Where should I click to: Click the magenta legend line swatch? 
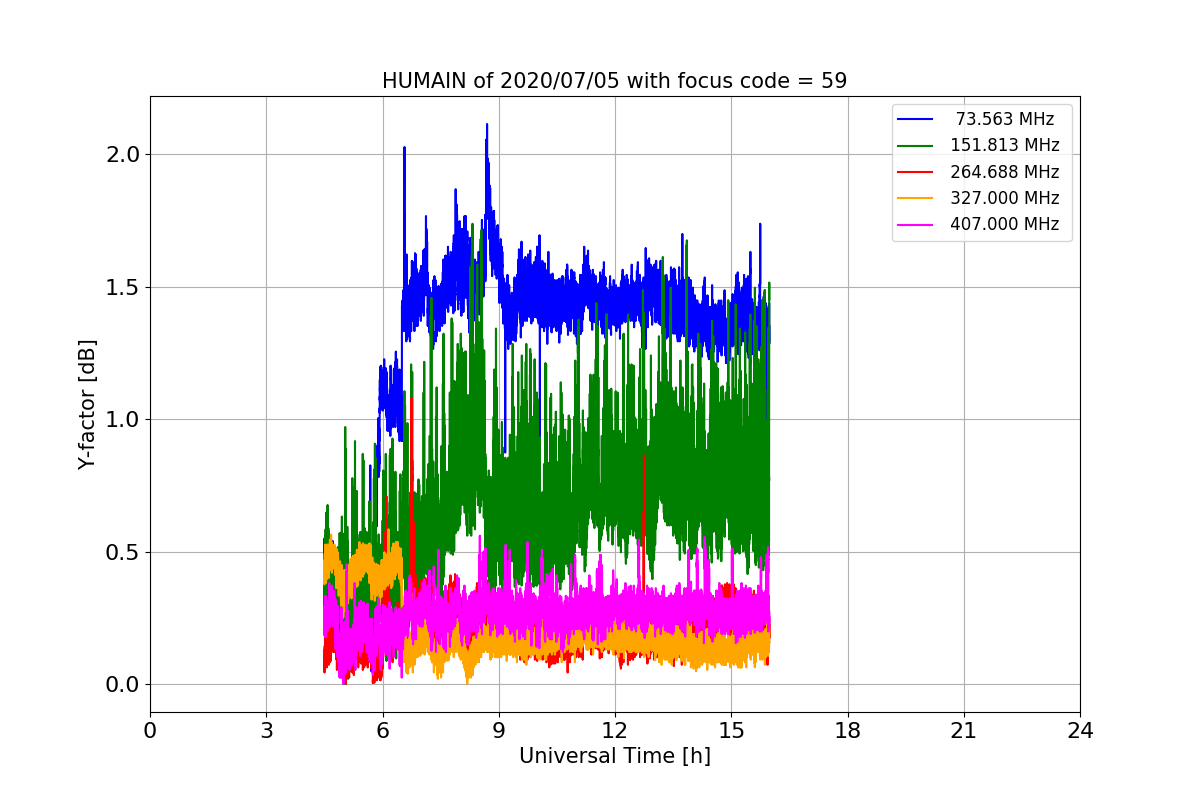[915, 225]
